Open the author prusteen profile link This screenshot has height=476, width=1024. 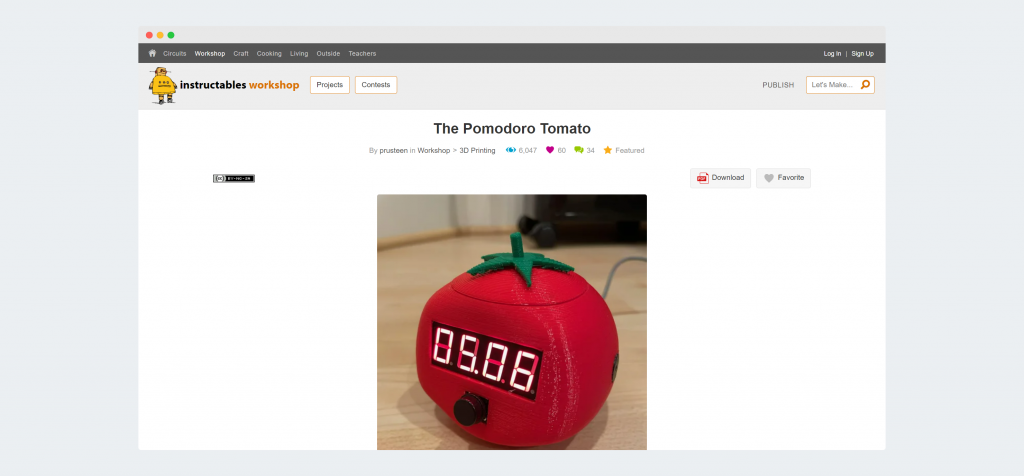click(393, 150)
